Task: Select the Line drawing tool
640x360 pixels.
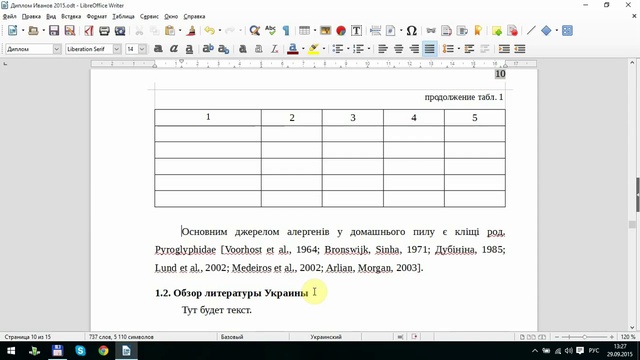Action: tap(531, 31)
